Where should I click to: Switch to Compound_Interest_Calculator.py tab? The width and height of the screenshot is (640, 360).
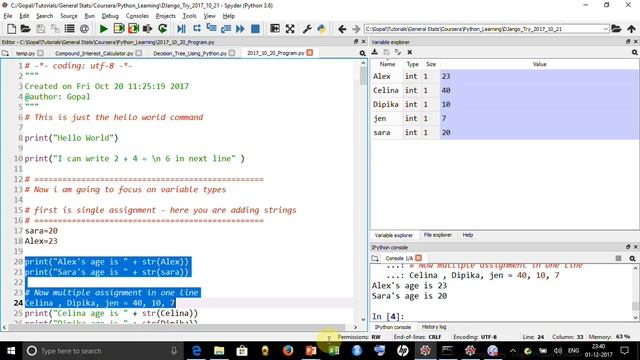(94, 53)
